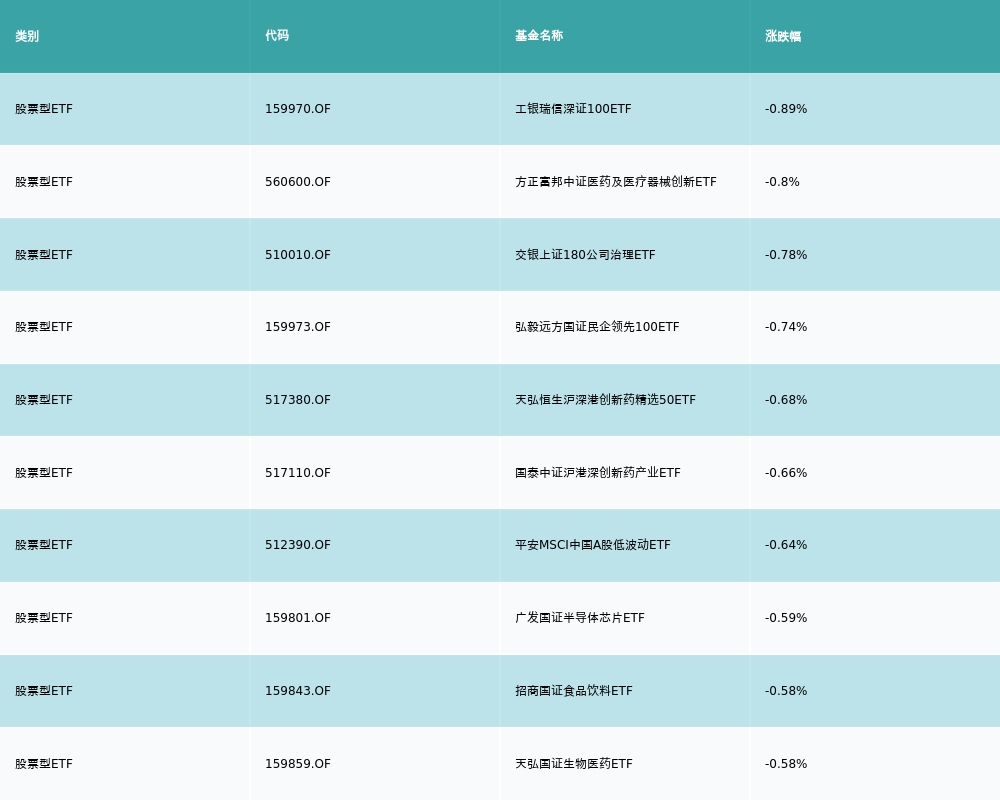Select fund code 512390.OF
Screen dimensions: 1000x800
[x=298, y=545]
